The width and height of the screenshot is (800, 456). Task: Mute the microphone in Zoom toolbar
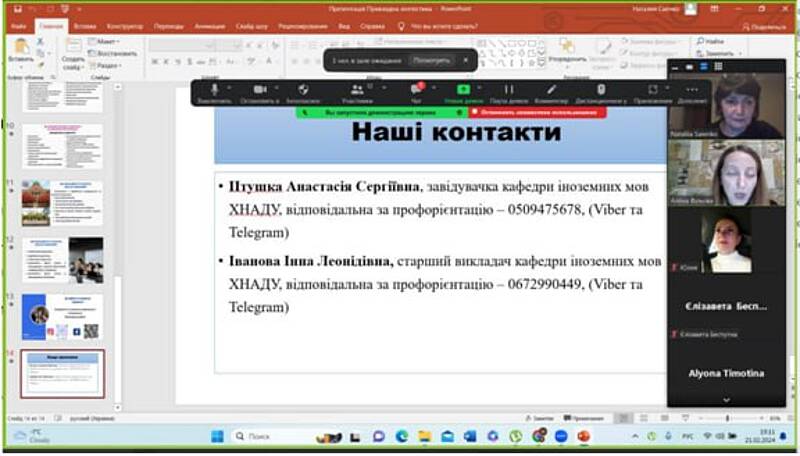click(215, 90)
